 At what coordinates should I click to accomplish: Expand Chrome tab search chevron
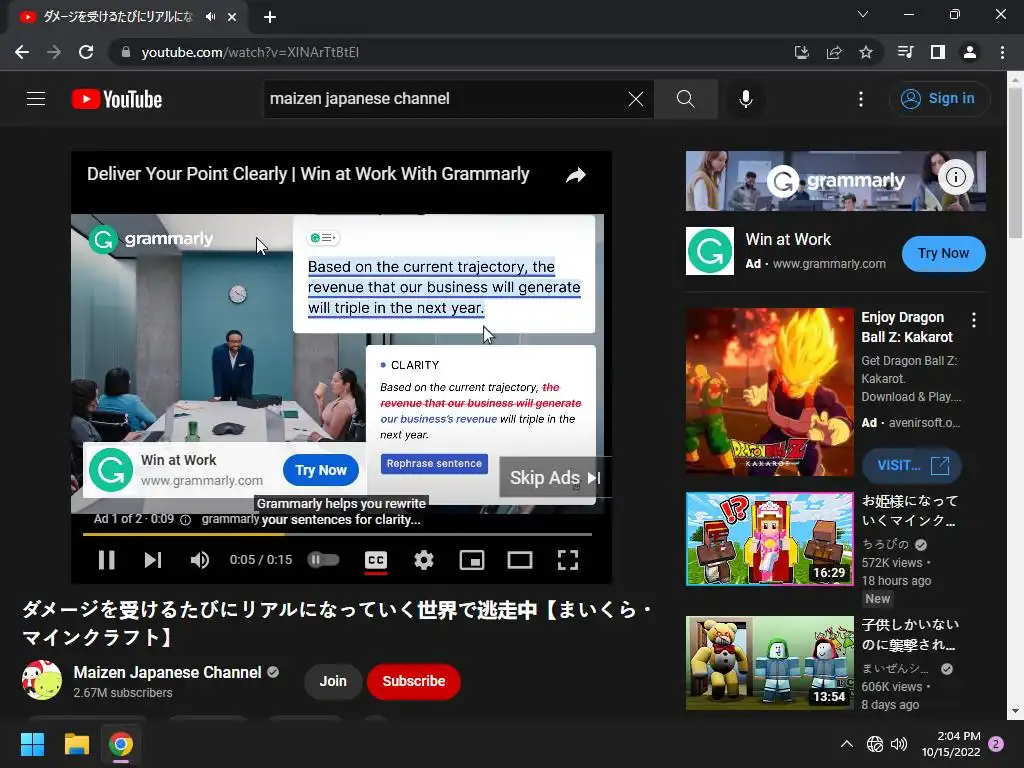point(863,14)
